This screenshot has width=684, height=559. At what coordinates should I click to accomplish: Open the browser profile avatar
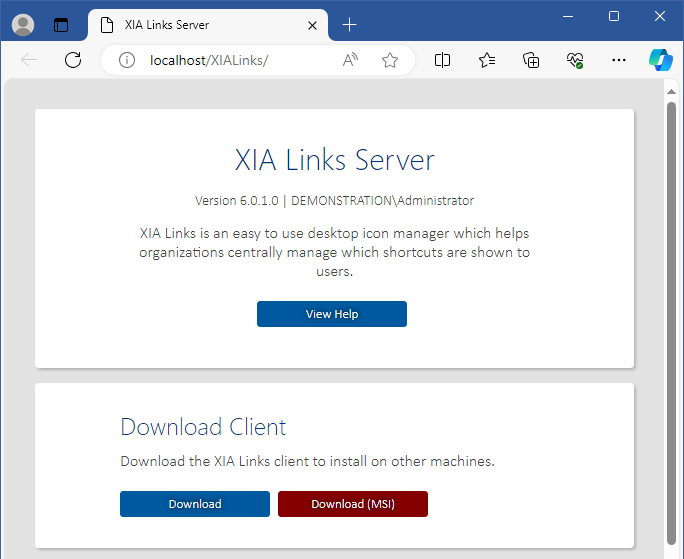click(x=23, y=24)
